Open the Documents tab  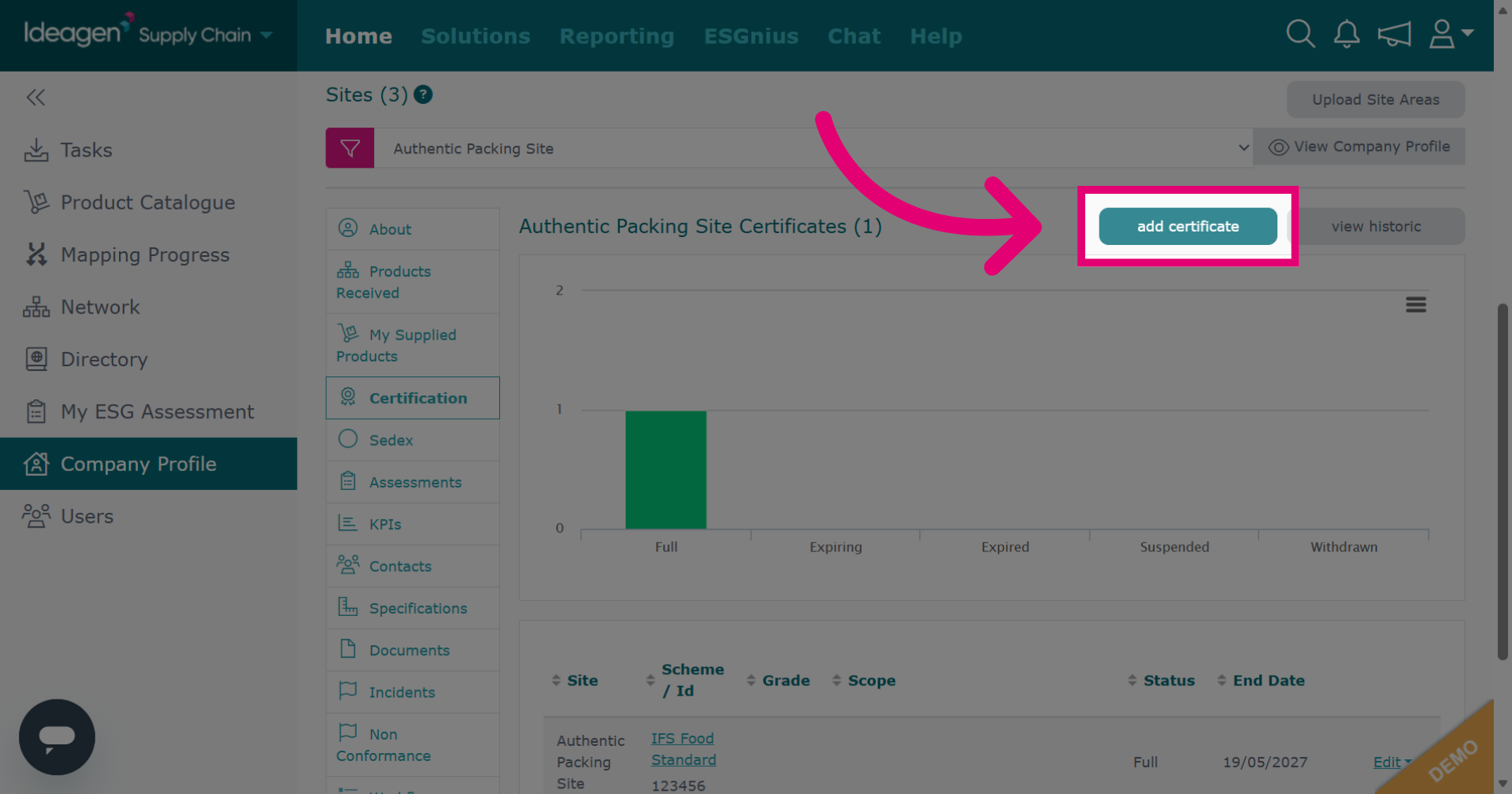pyautogui.click(x=413, y=650)
